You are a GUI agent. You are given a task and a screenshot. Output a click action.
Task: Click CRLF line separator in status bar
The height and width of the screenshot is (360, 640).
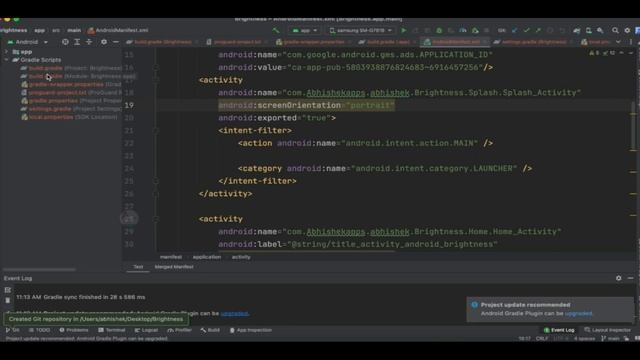coord(542,339)
